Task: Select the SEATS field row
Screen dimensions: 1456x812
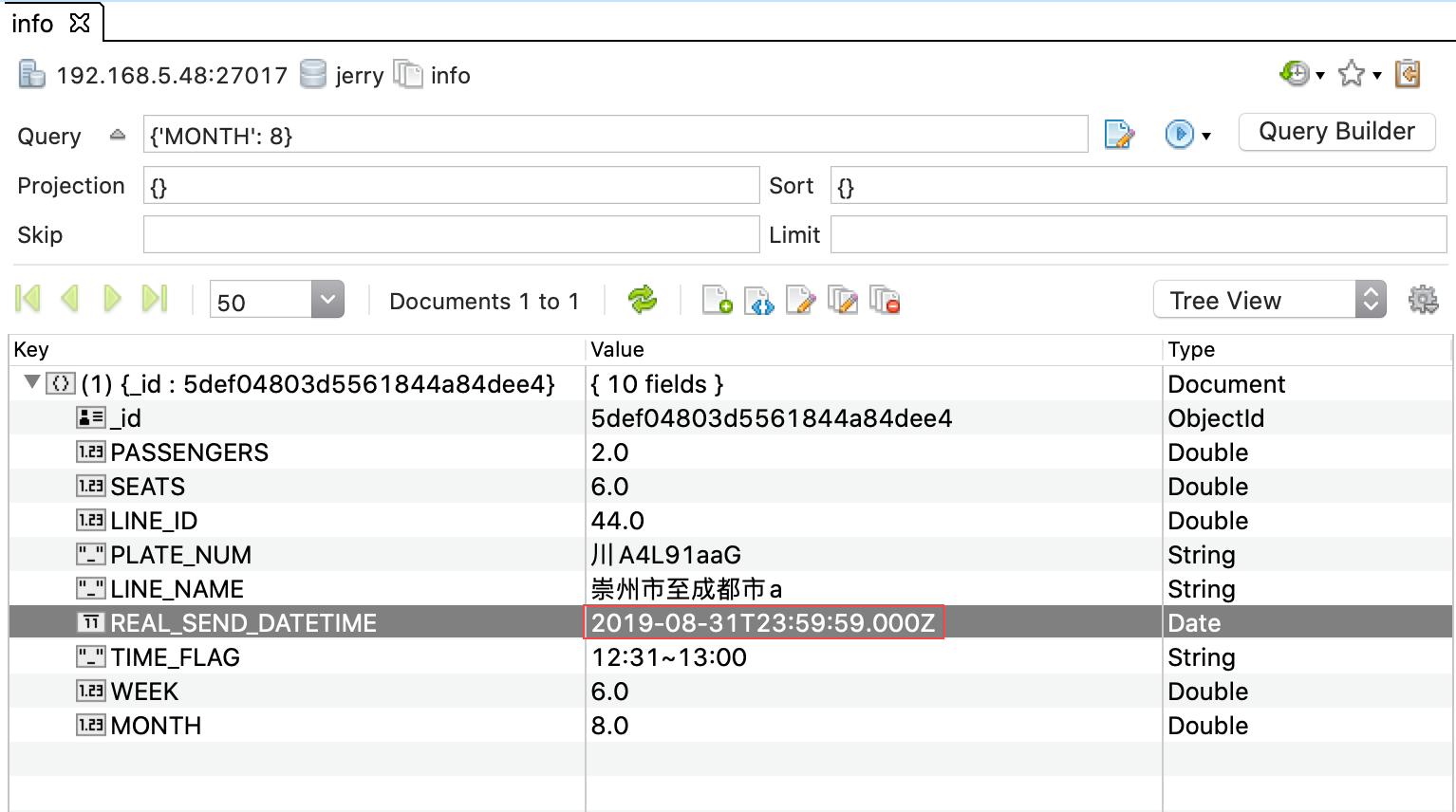Action: [731, 486]
